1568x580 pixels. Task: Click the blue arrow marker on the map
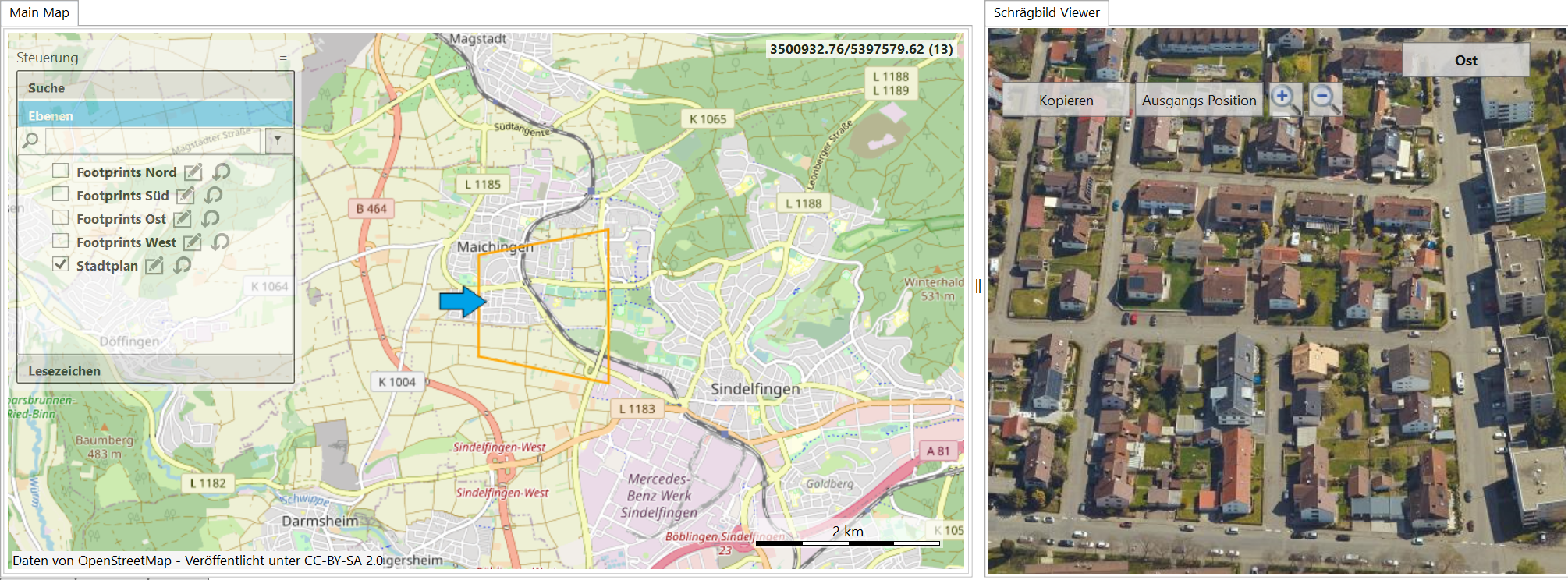coord(463,301)
